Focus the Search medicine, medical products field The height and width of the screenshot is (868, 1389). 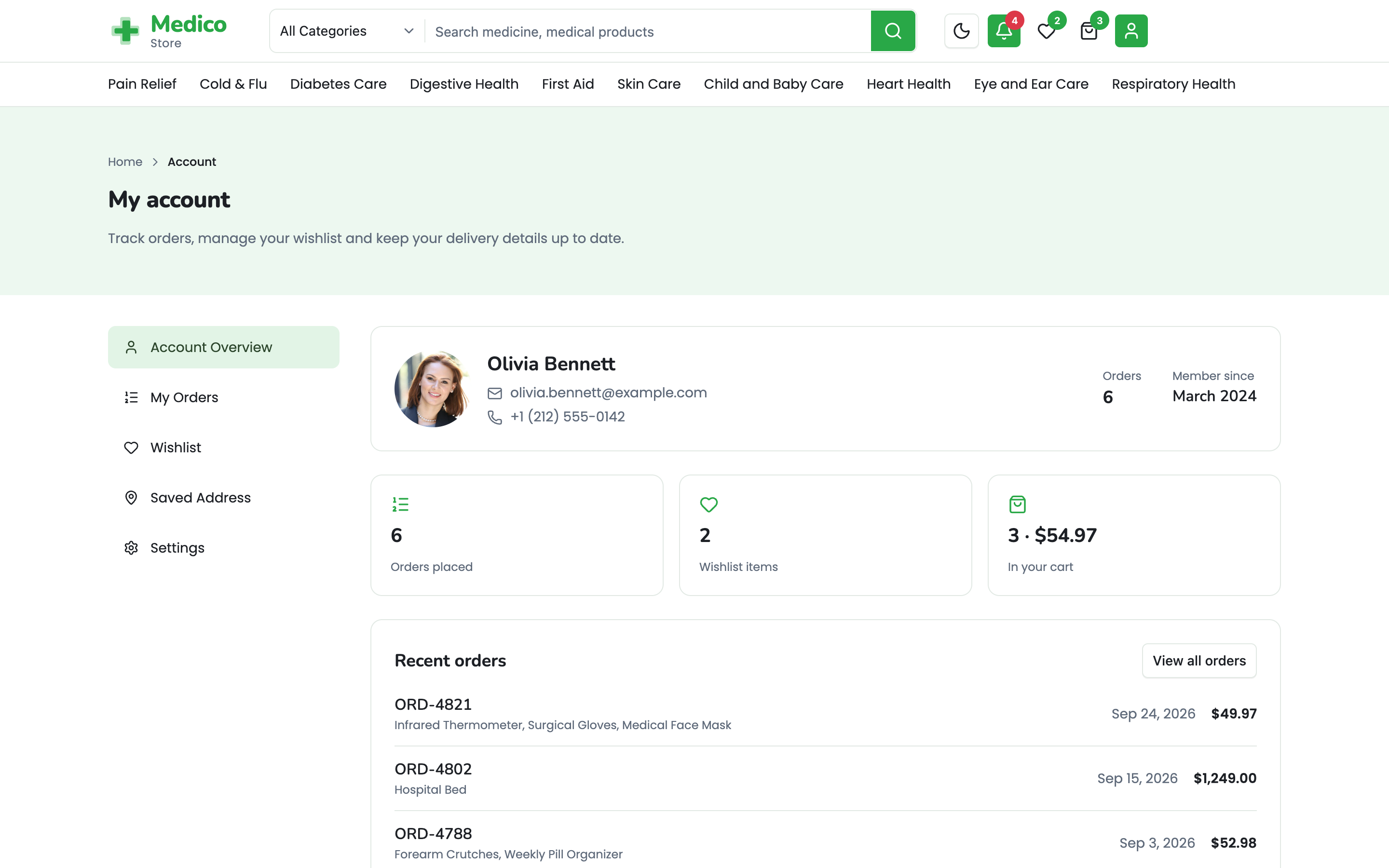click(647, 31)
